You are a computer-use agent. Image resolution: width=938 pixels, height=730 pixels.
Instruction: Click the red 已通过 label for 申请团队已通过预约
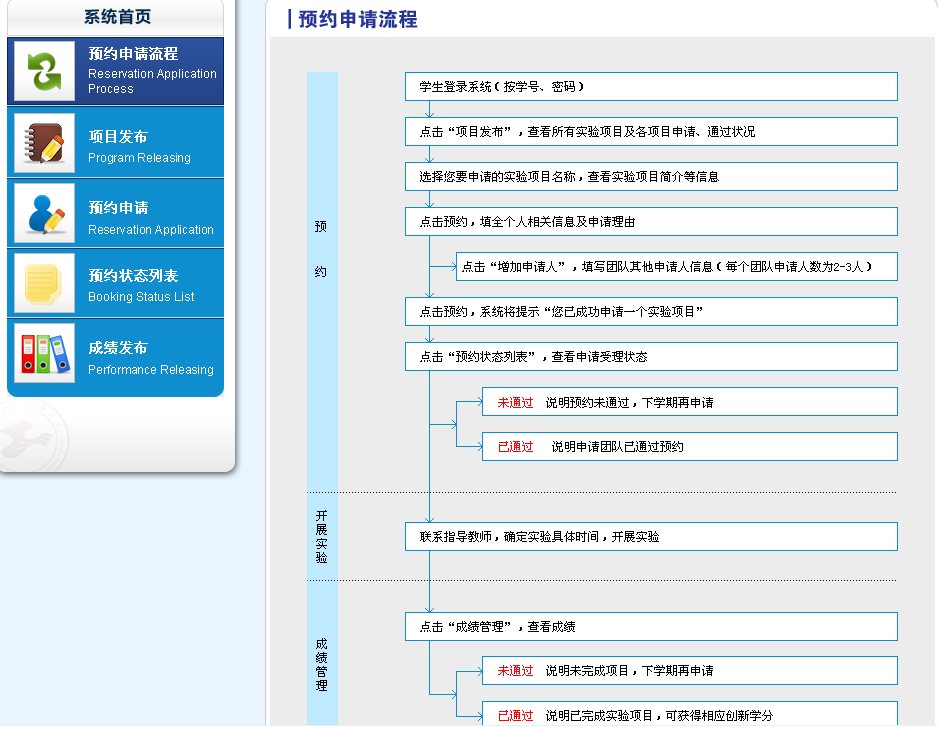(516, 447)
